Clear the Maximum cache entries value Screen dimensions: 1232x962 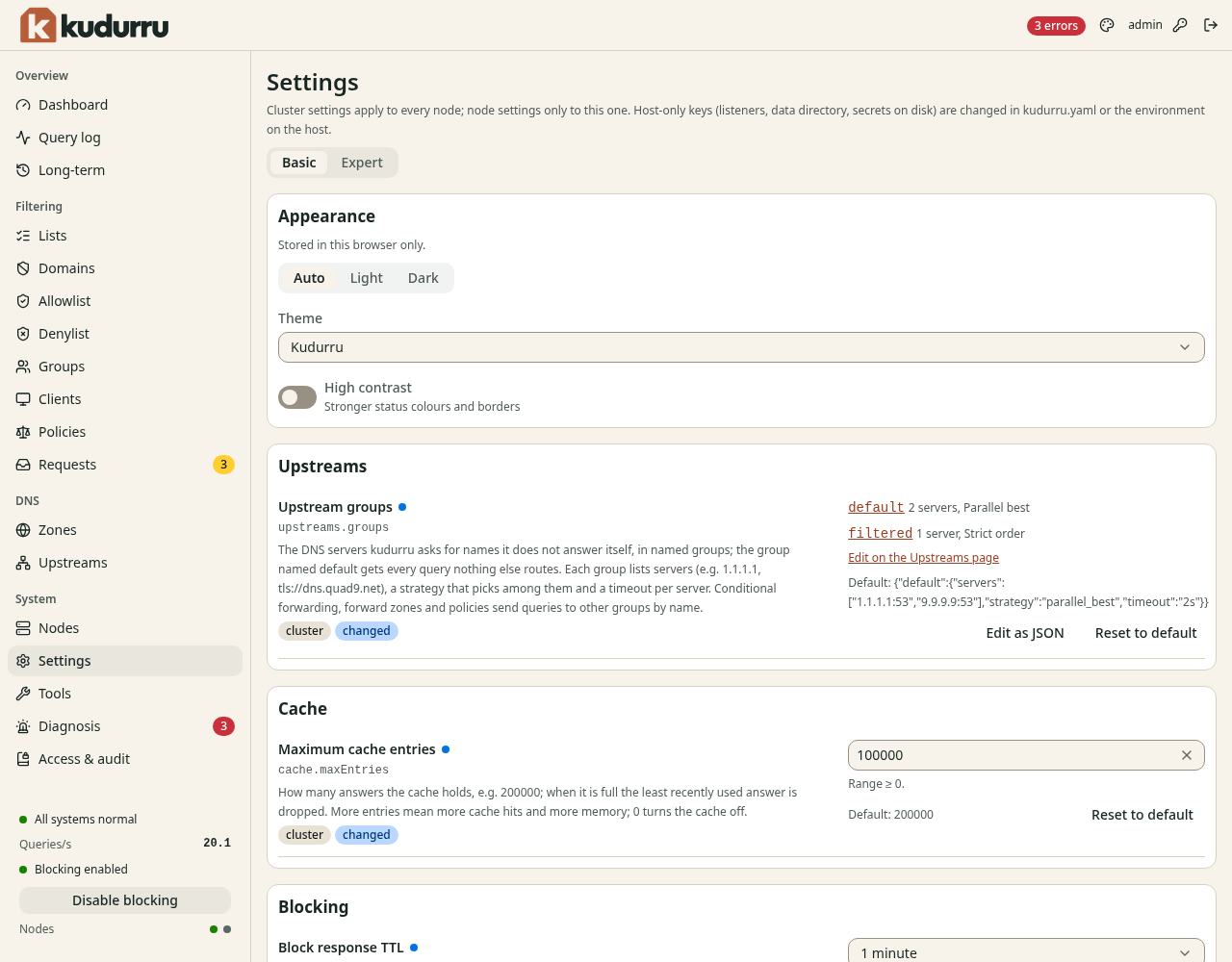coord(1187,755)
